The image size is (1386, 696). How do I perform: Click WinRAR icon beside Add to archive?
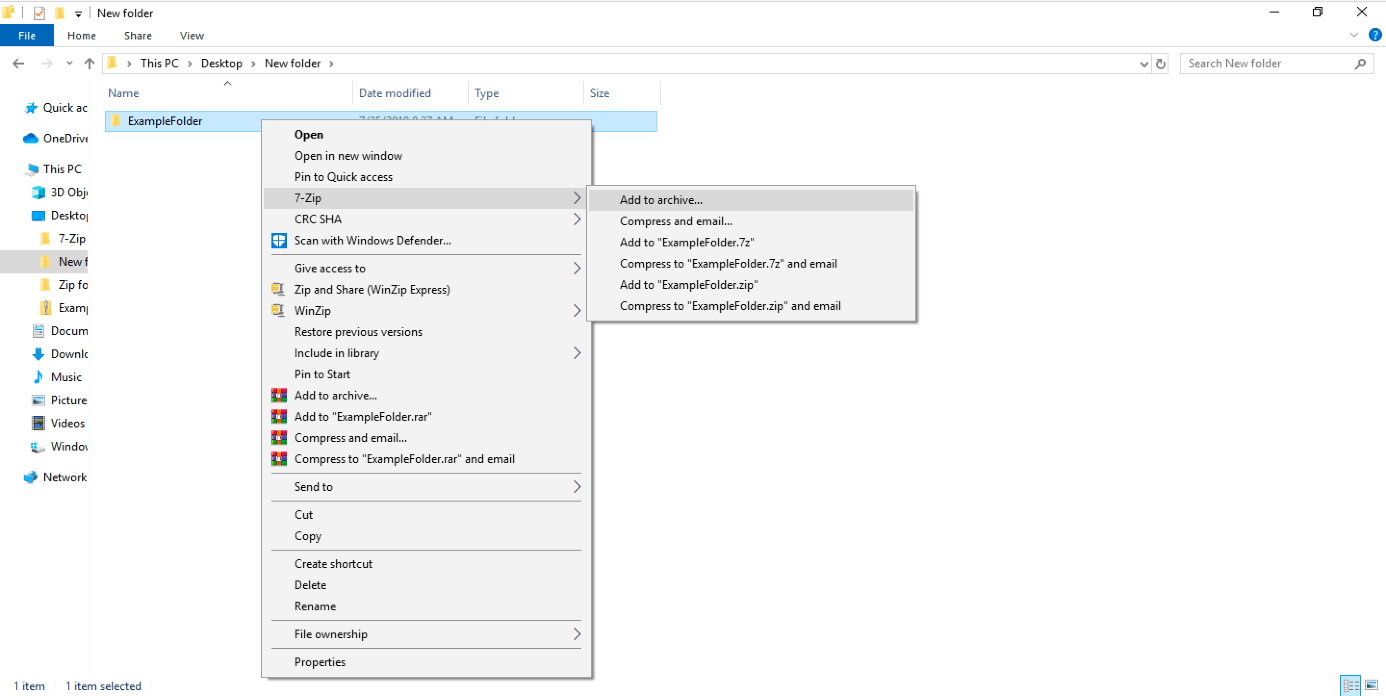tap(279, 395)
